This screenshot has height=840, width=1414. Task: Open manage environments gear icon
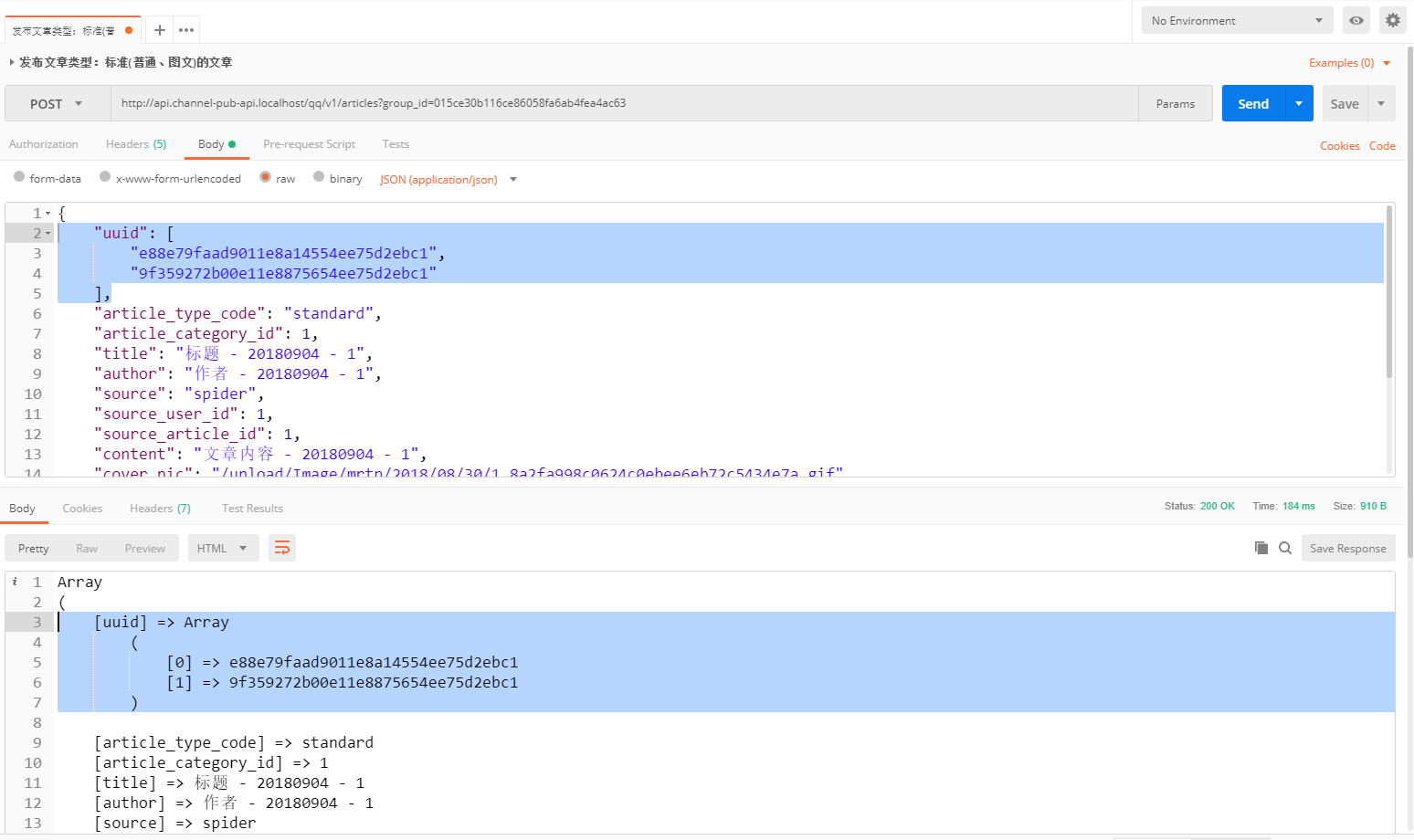point(1392,20)
